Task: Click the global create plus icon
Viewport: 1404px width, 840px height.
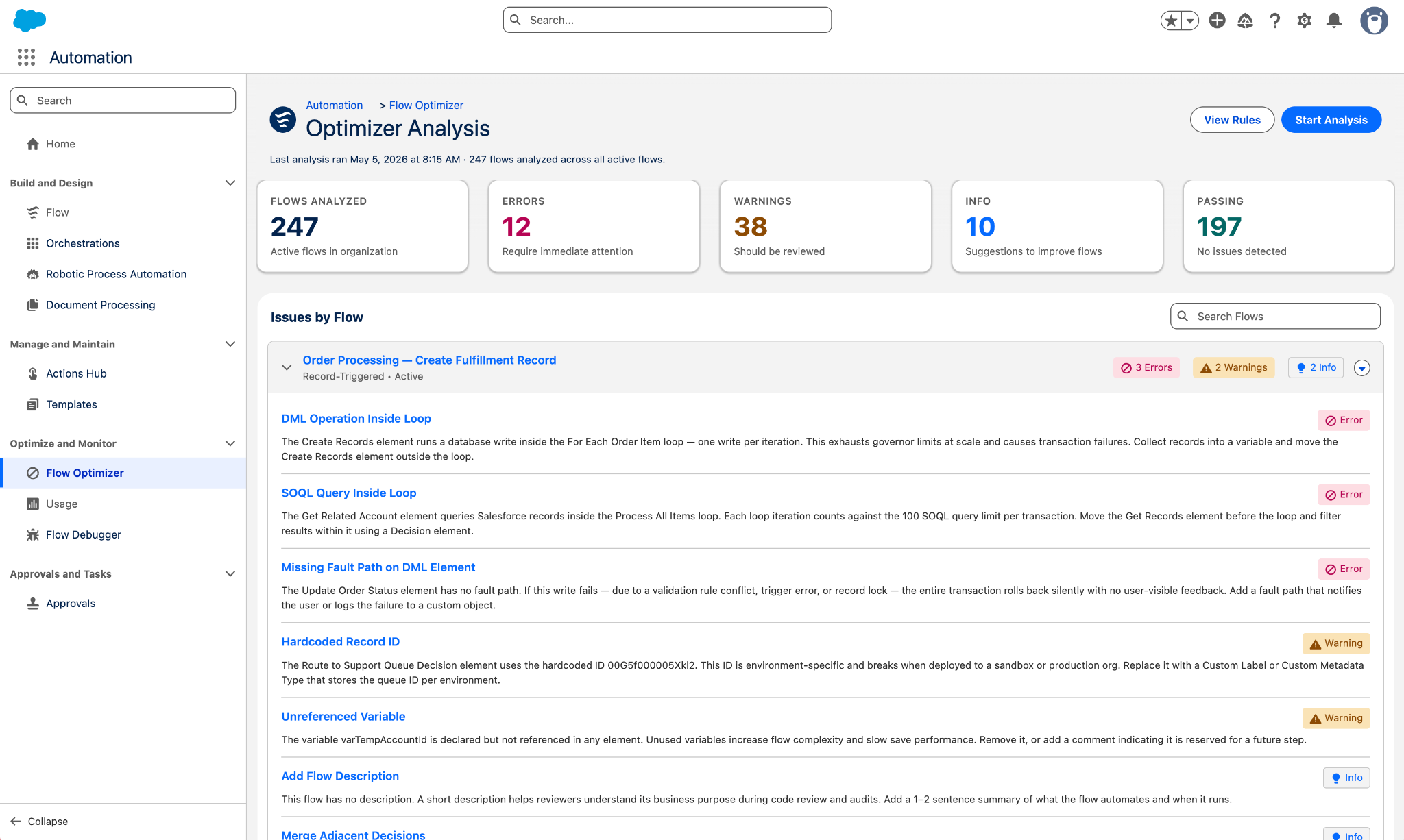Action: pyautogui.click(x=1217, y=21)
